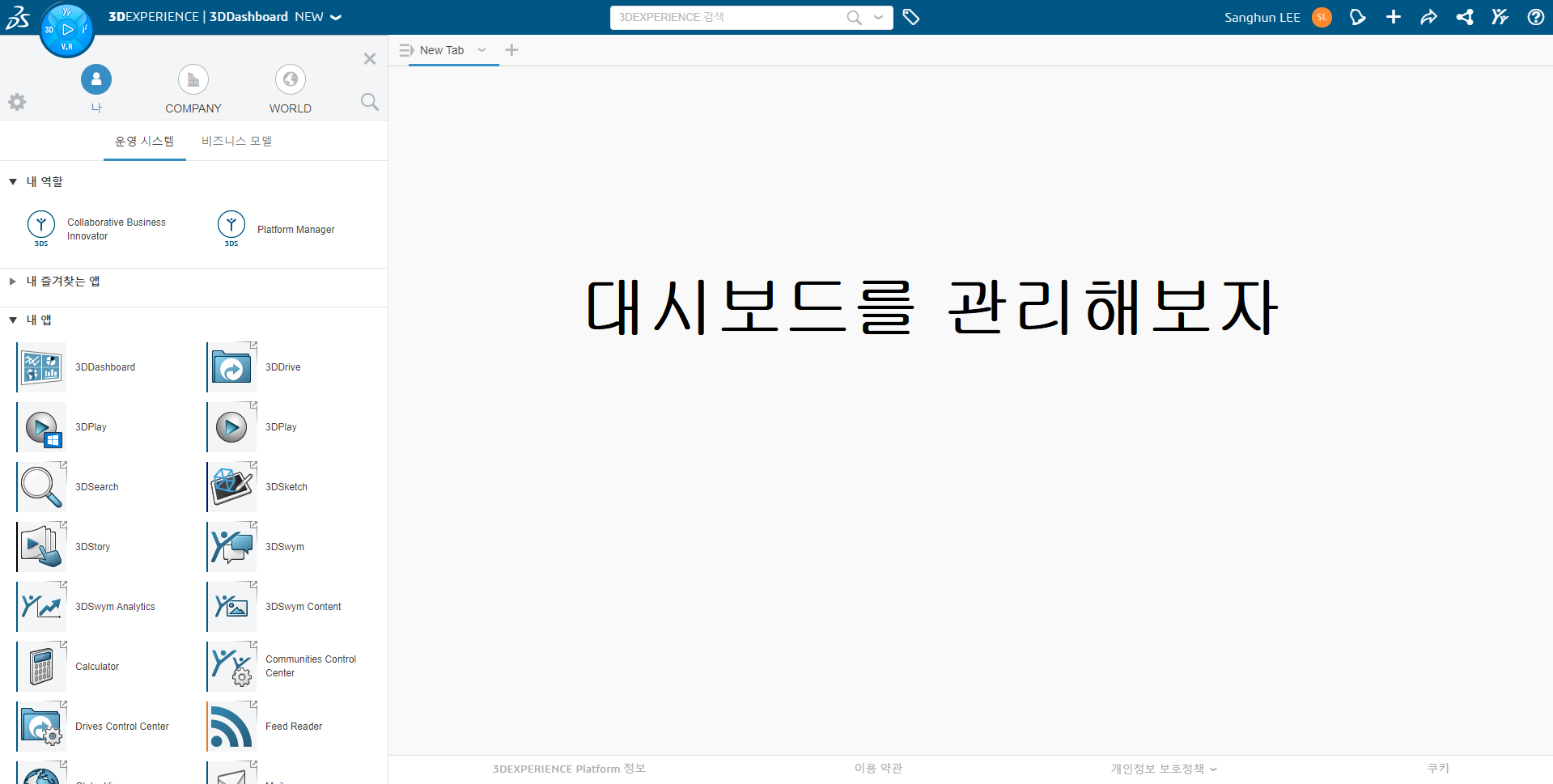Viewport: 1553px width, 784px height.
Task: Click the share arrow icon in top bar
Action: coord(1429,17)
